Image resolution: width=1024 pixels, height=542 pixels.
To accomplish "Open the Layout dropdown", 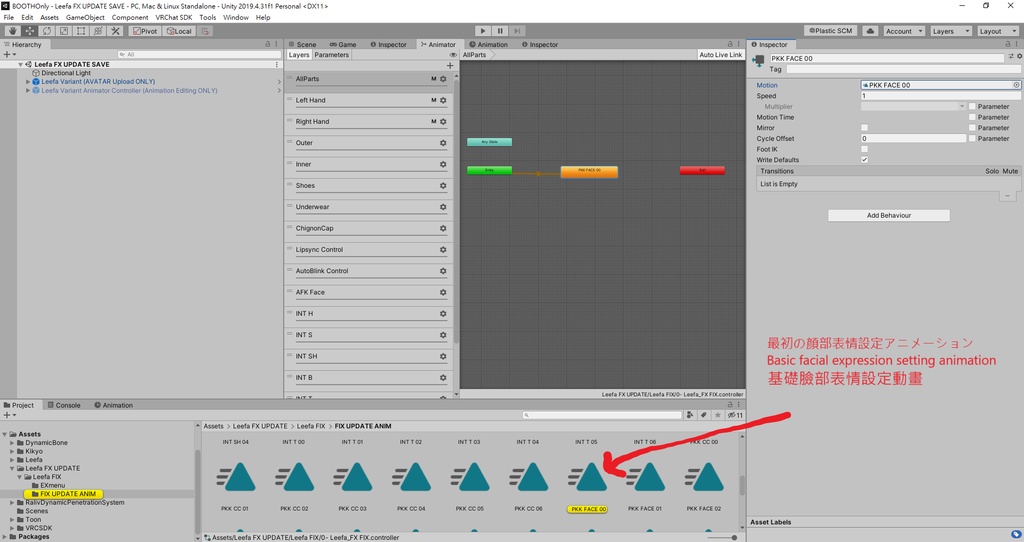I will click(996, 31).
